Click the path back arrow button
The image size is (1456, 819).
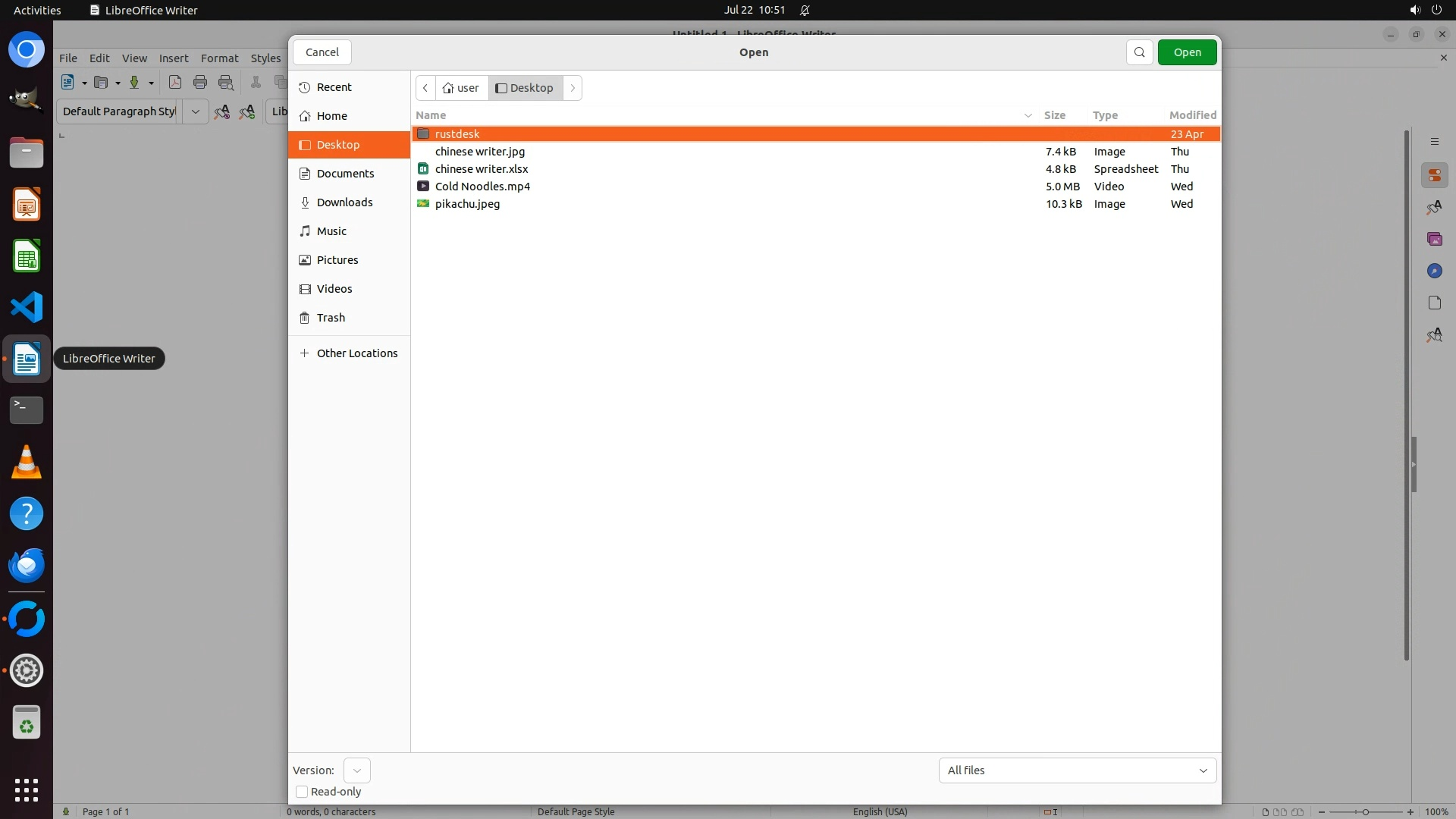(x=425, y=88)
